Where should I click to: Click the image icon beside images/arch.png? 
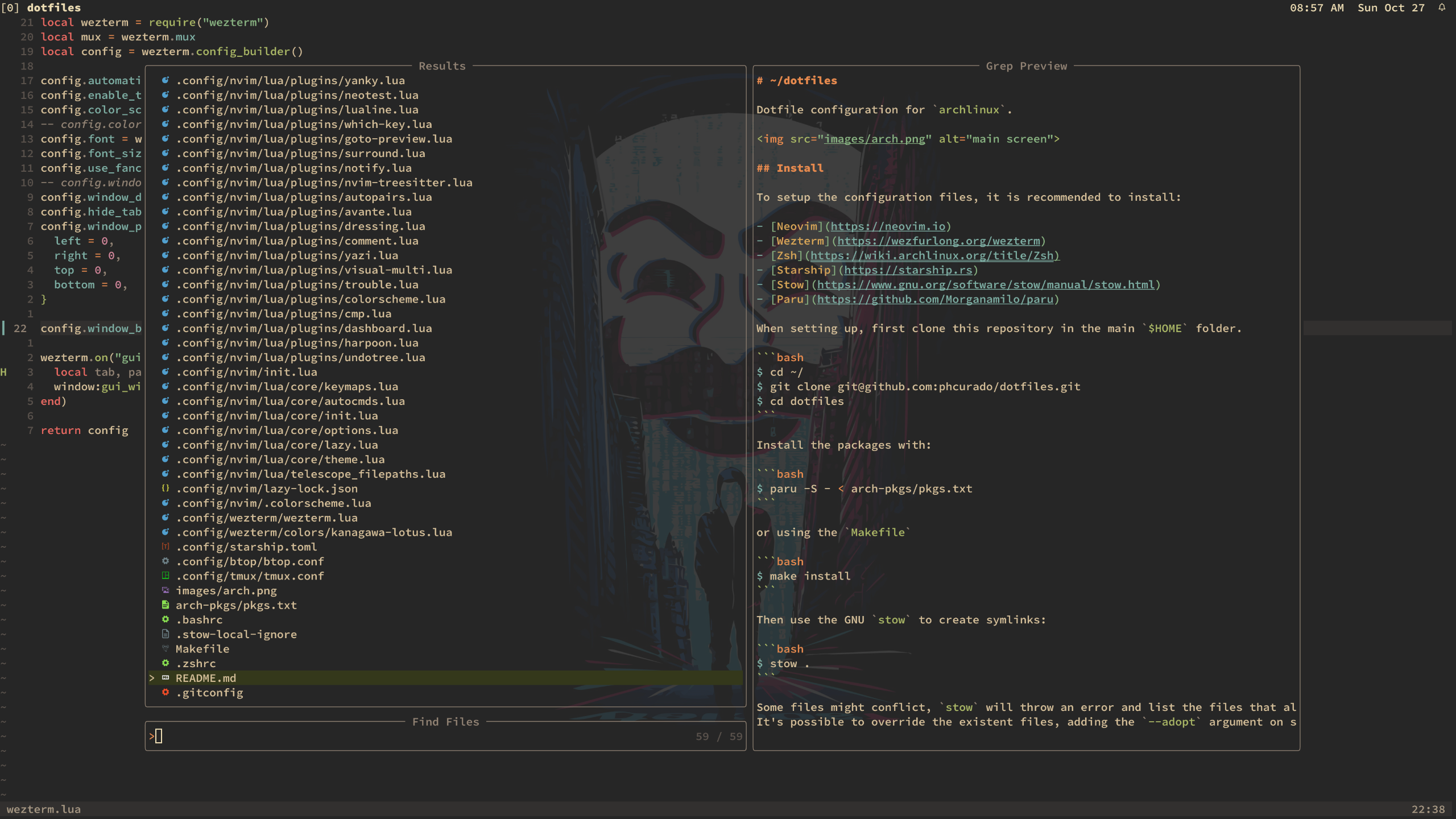point(165,590)
